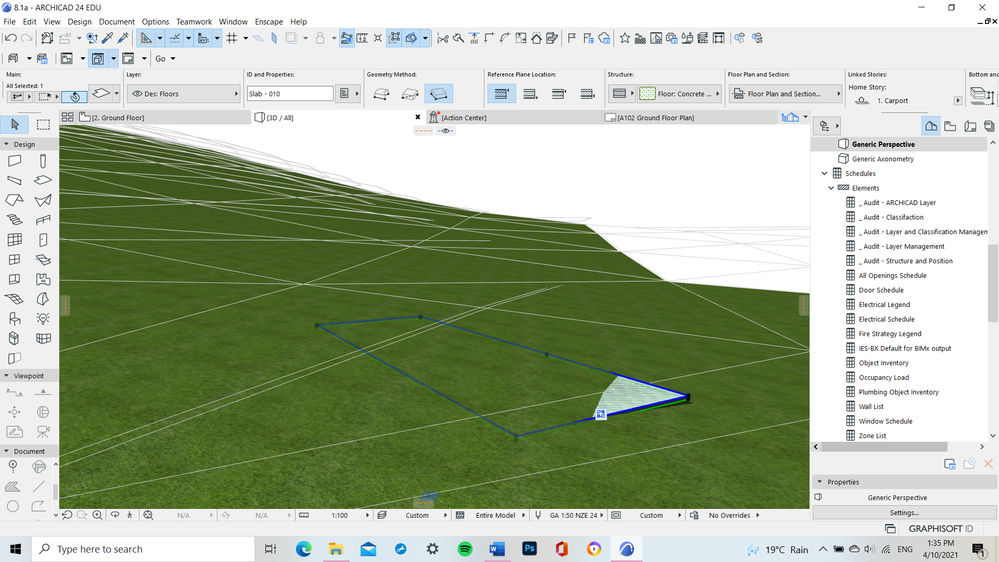Collapse the Schedules tree node
Screen dimensions: 999x562
pyautogui.click(x=824, y=174)
